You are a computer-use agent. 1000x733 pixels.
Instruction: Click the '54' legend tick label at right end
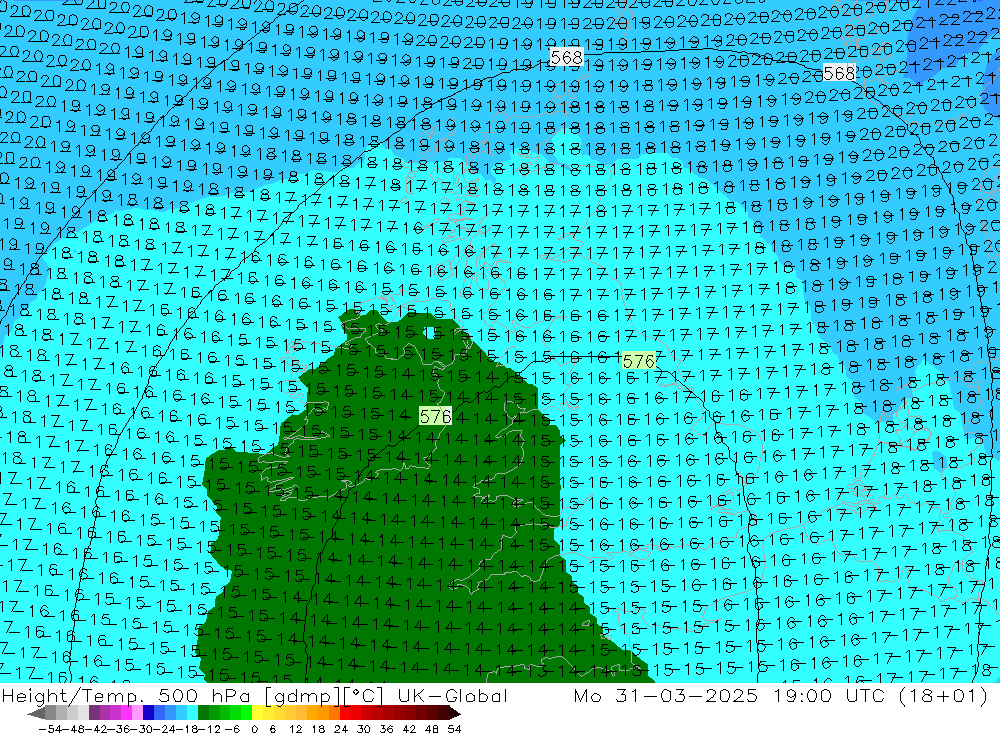coord(454,729)
